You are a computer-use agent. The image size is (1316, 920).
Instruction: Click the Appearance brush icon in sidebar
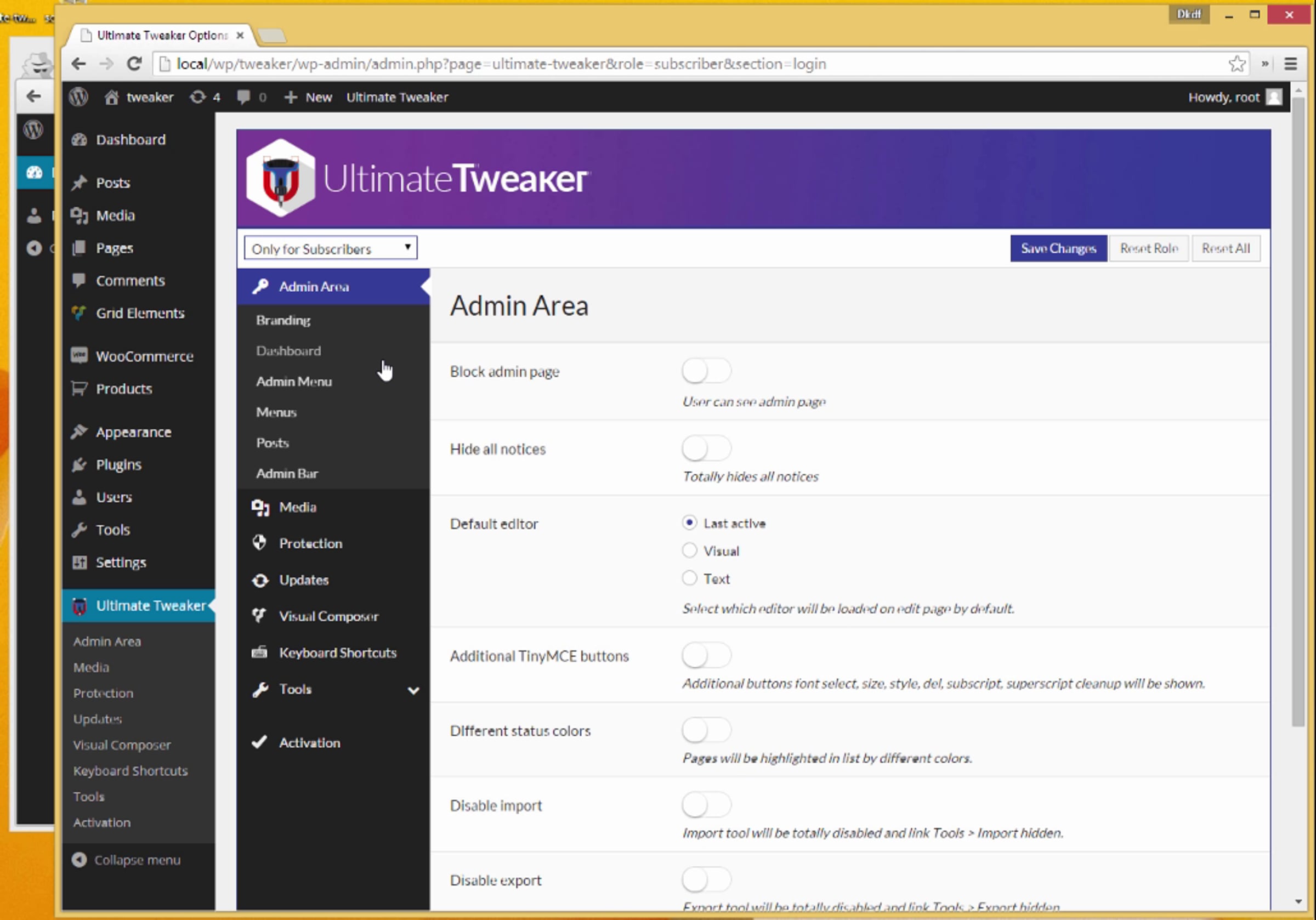79,431
